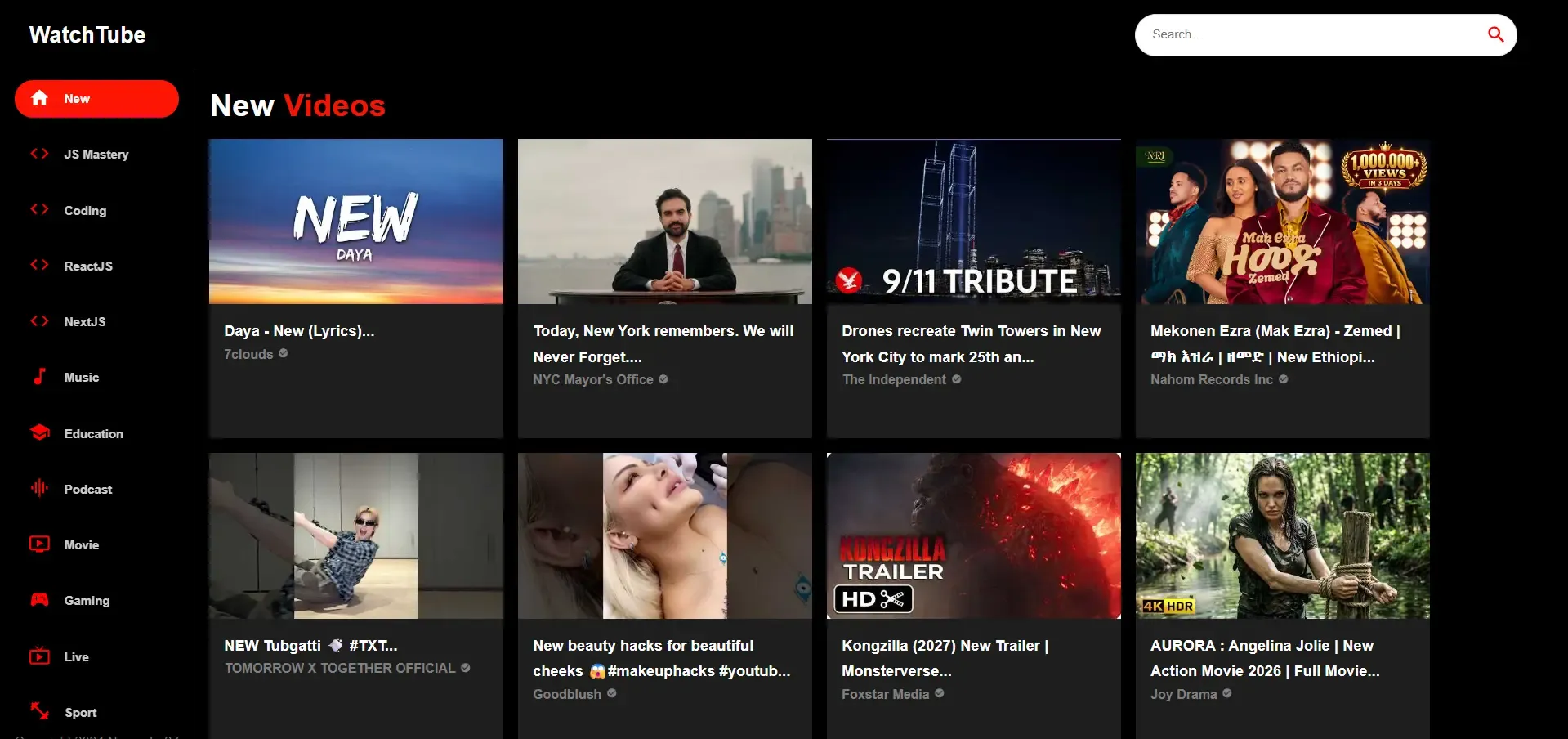Open the 9/11 Tribute drones thumbnail
This screenshot has height=739, width=1568.
(x=974, y=222)
